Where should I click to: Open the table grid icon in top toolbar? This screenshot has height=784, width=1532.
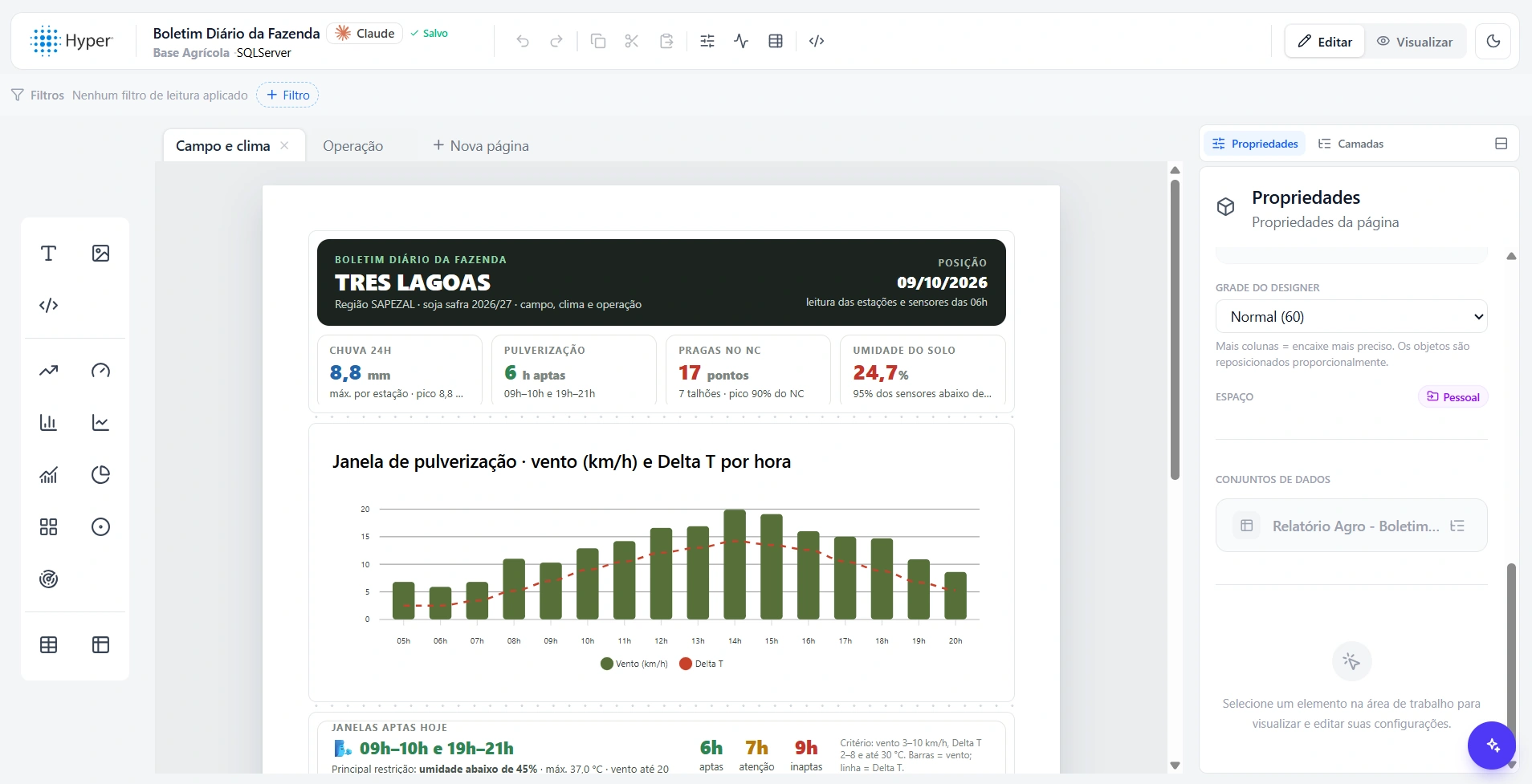coord(776,41)
